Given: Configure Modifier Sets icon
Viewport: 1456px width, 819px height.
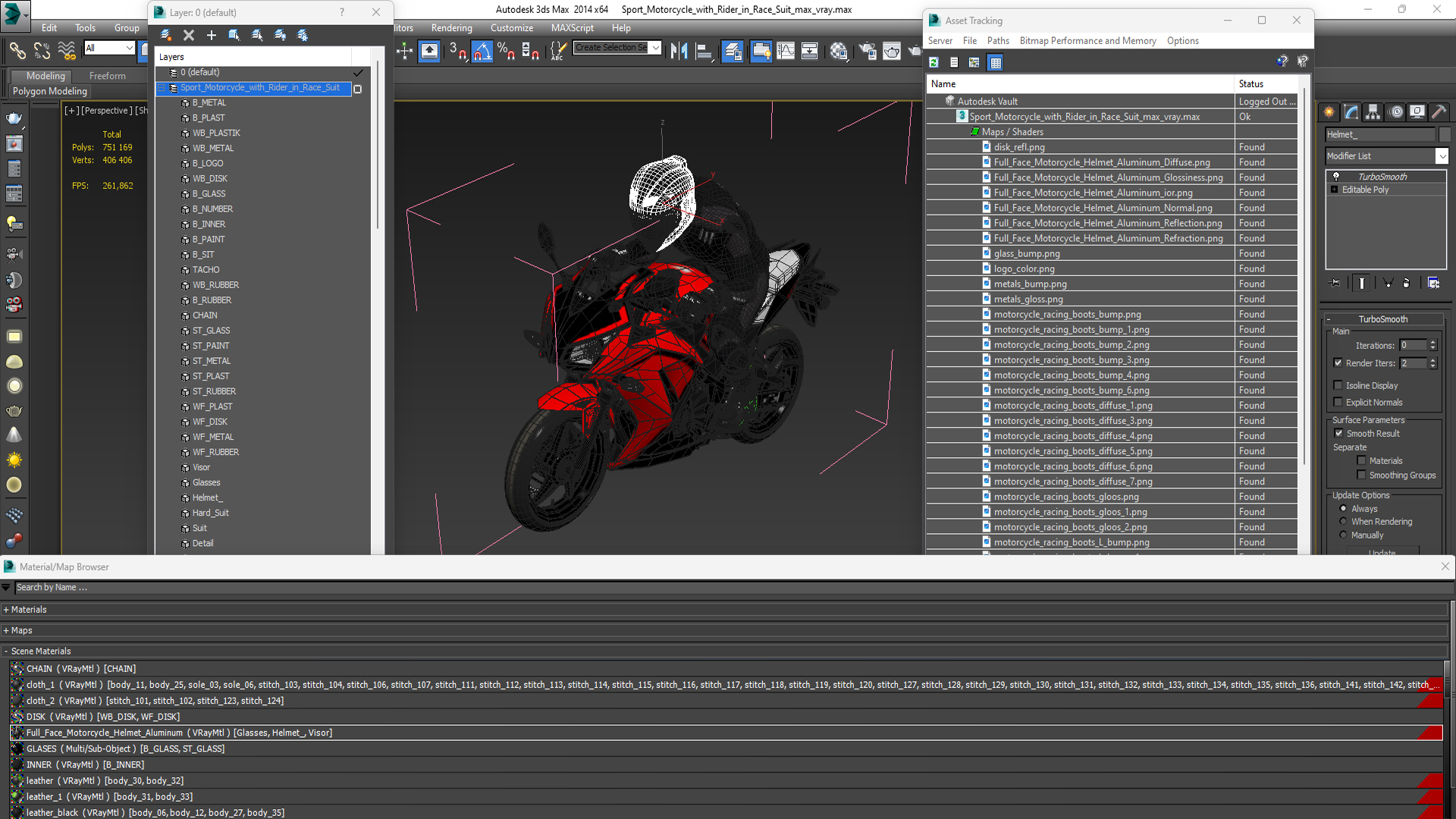Looking at the screenshot, I should 1433,283.
